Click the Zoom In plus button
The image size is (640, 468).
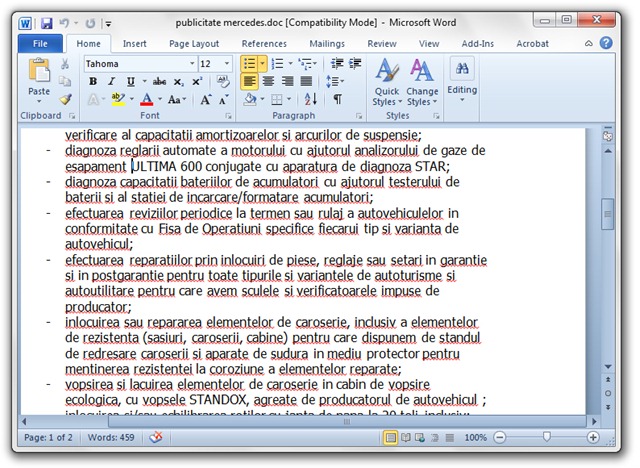click(593, 438)
